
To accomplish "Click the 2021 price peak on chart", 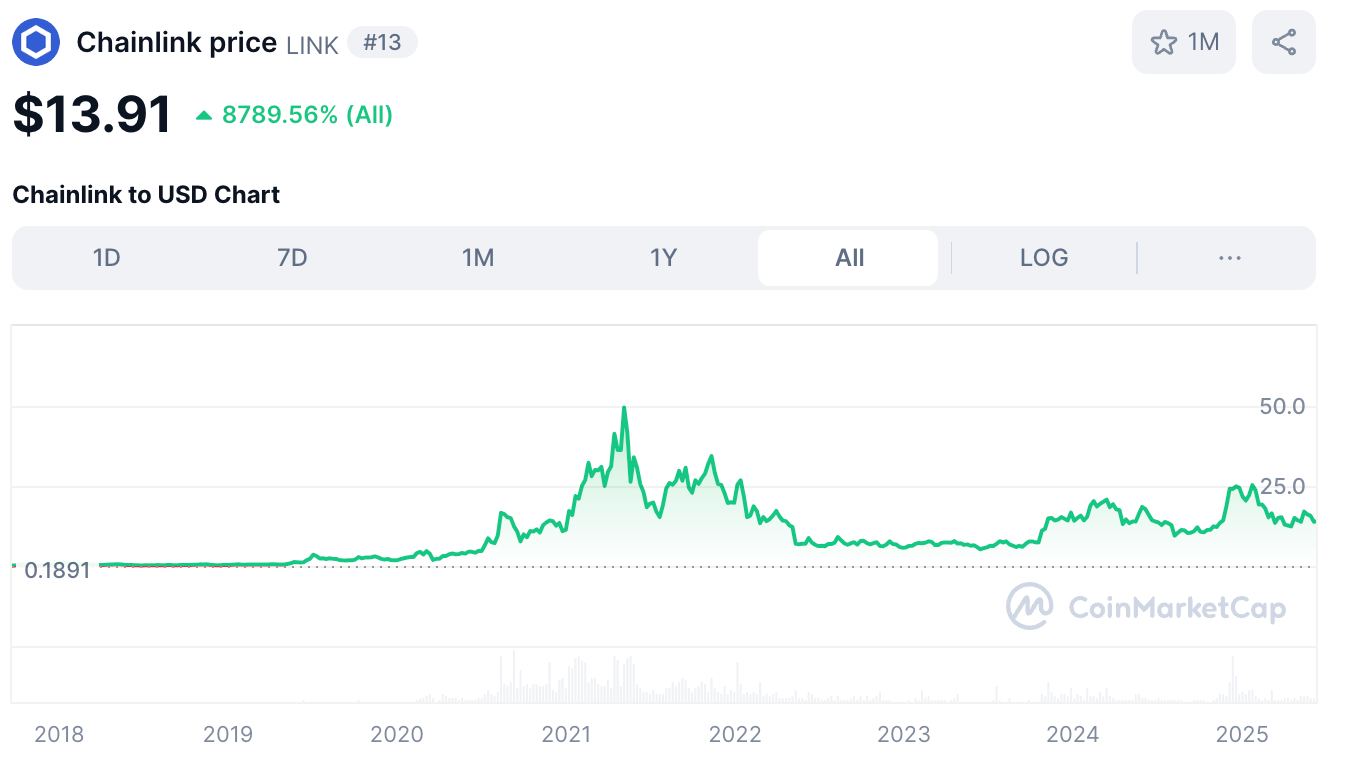I will point(624,408).
